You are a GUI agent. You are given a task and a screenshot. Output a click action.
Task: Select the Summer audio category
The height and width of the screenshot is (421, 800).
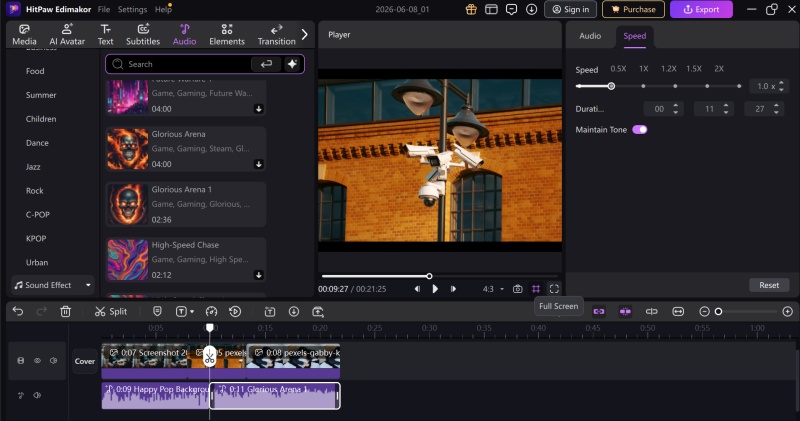(x=41, y=95)
